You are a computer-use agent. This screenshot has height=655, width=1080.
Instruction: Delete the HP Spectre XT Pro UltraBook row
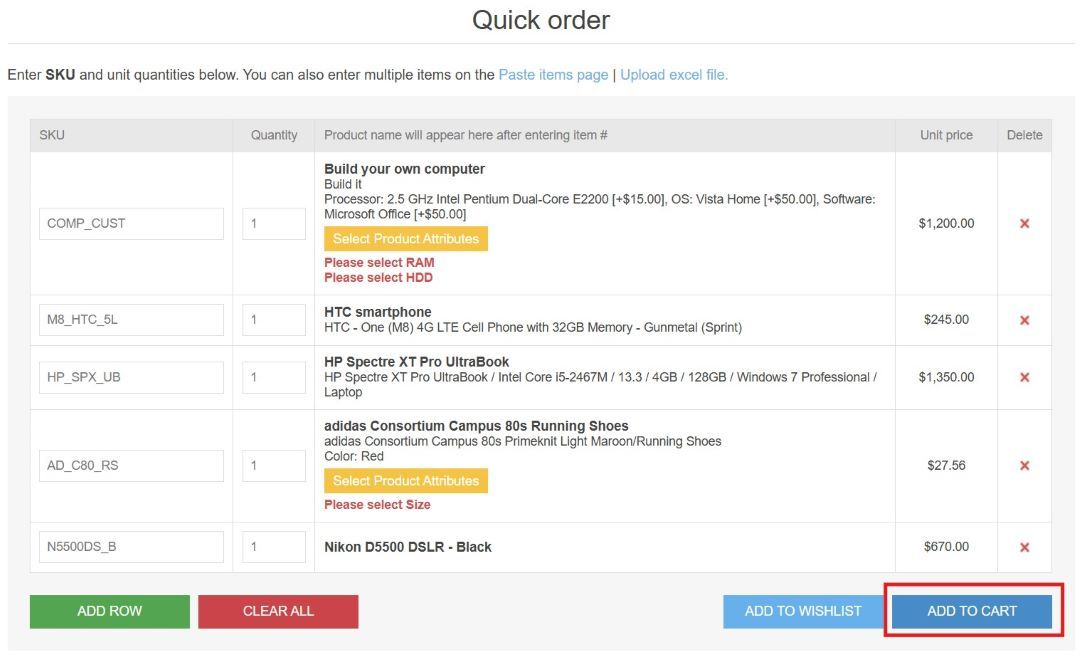click(x=1024, y=377)
